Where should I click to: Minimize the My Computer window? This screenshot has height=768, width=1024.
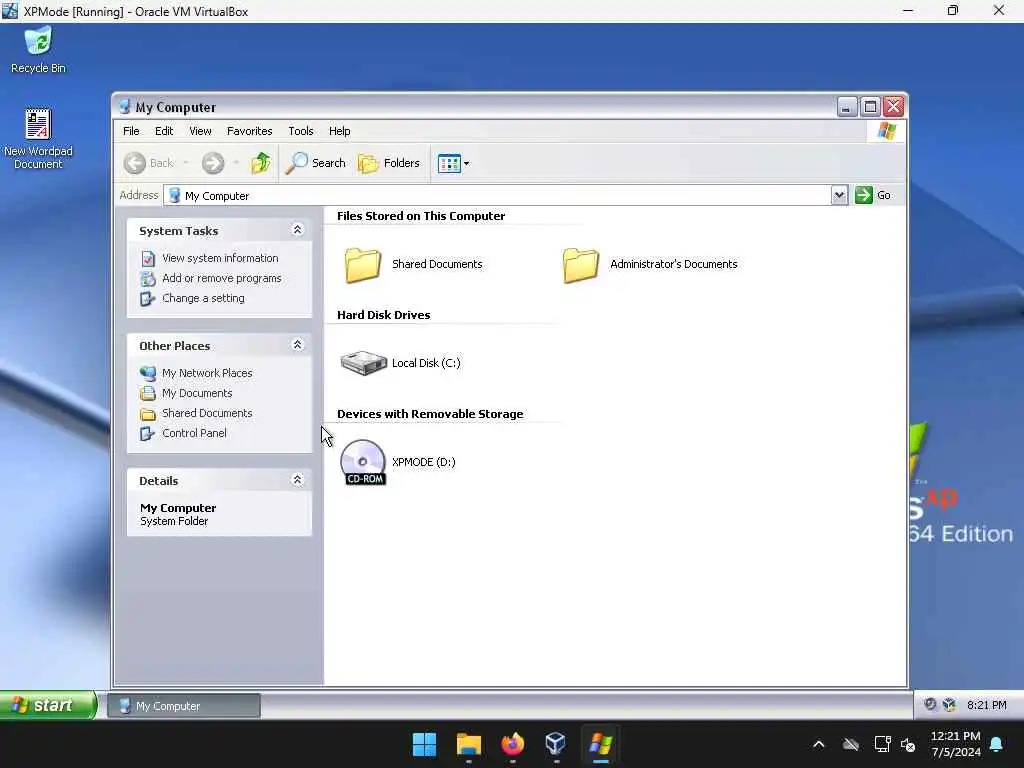pyautogui.click(x=846, y=106)
